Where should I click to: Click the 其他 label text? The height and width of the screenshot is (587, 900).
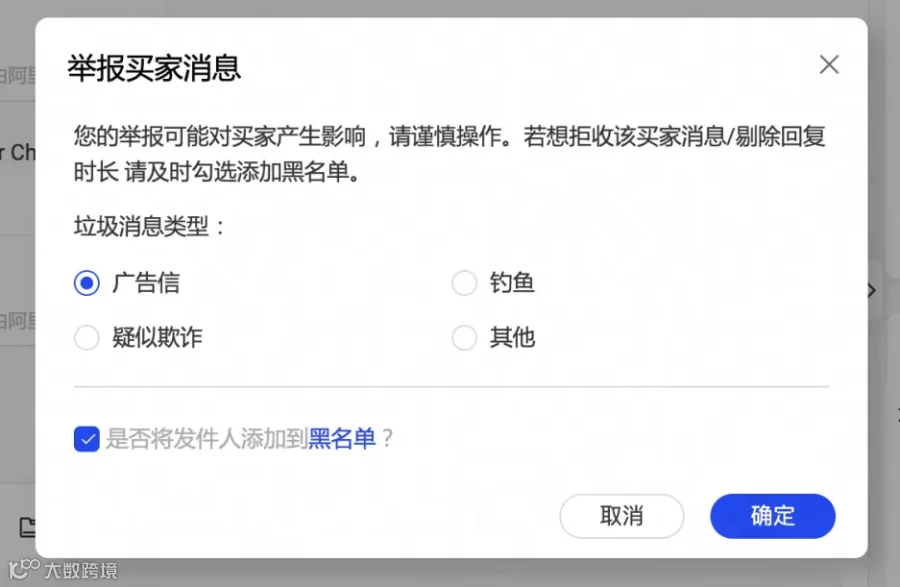(512, 337)
